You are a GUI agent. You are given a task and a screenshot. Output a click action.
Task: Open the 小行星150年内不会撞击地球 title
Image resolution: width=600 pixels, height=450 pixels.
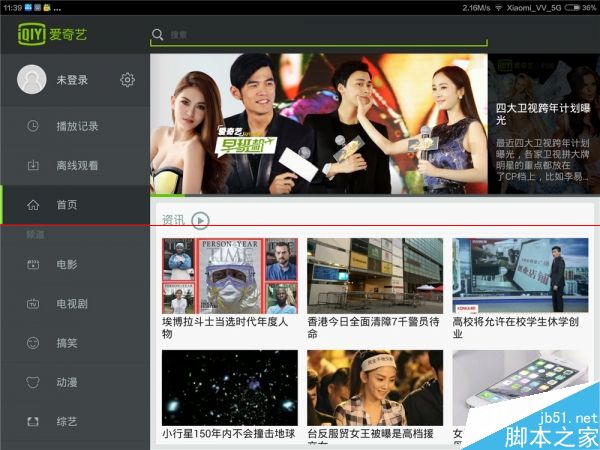point(228,434)
